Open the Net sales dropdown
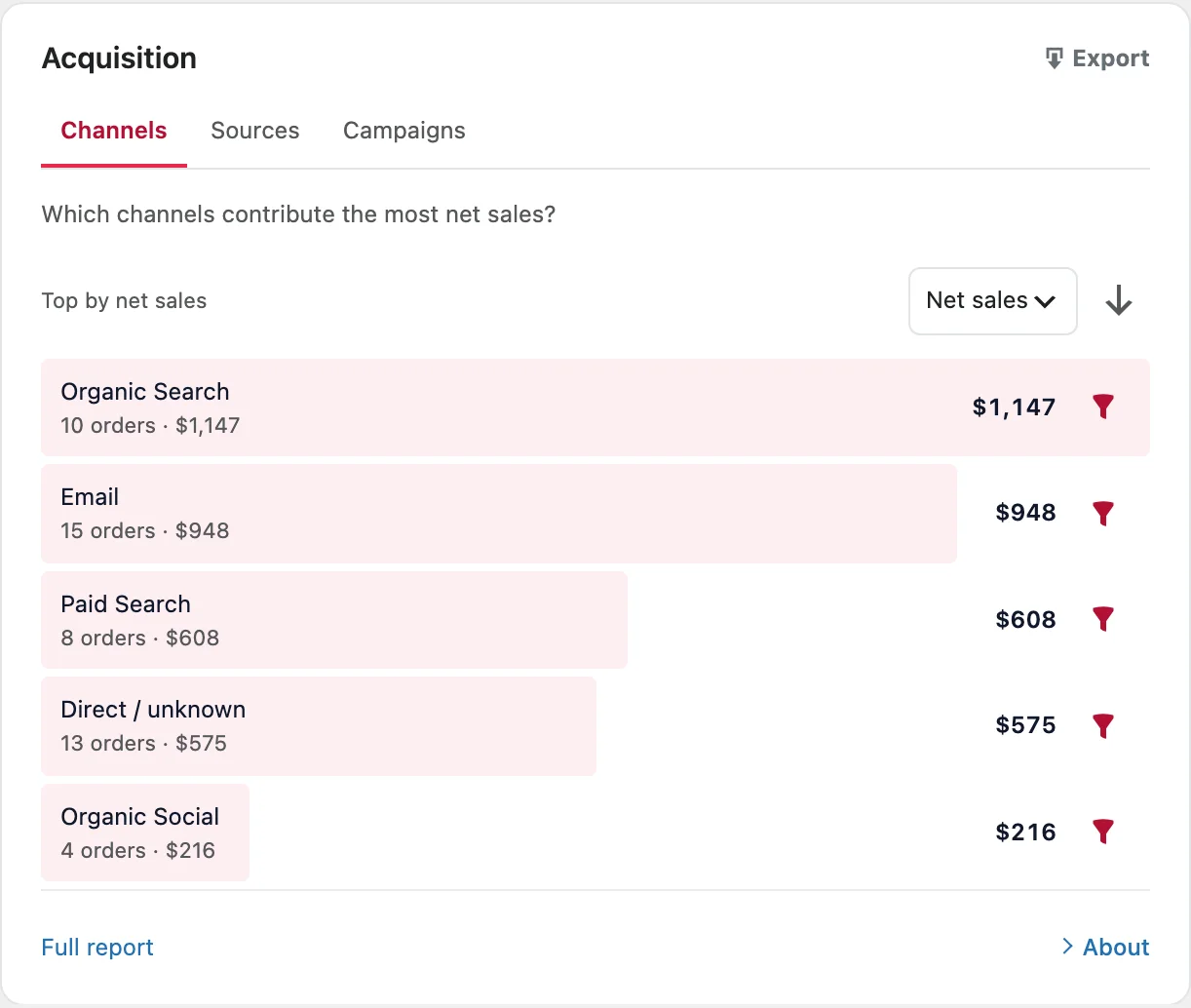 992,301
